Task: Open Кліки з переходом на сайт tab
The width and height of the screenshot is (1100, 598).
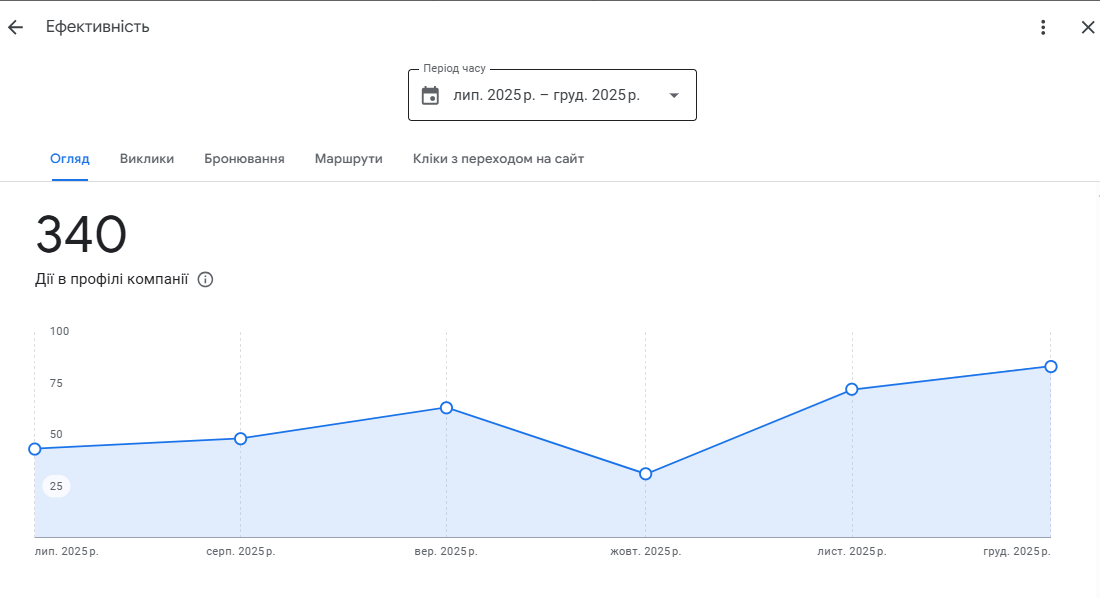Action: click(498, 159)
